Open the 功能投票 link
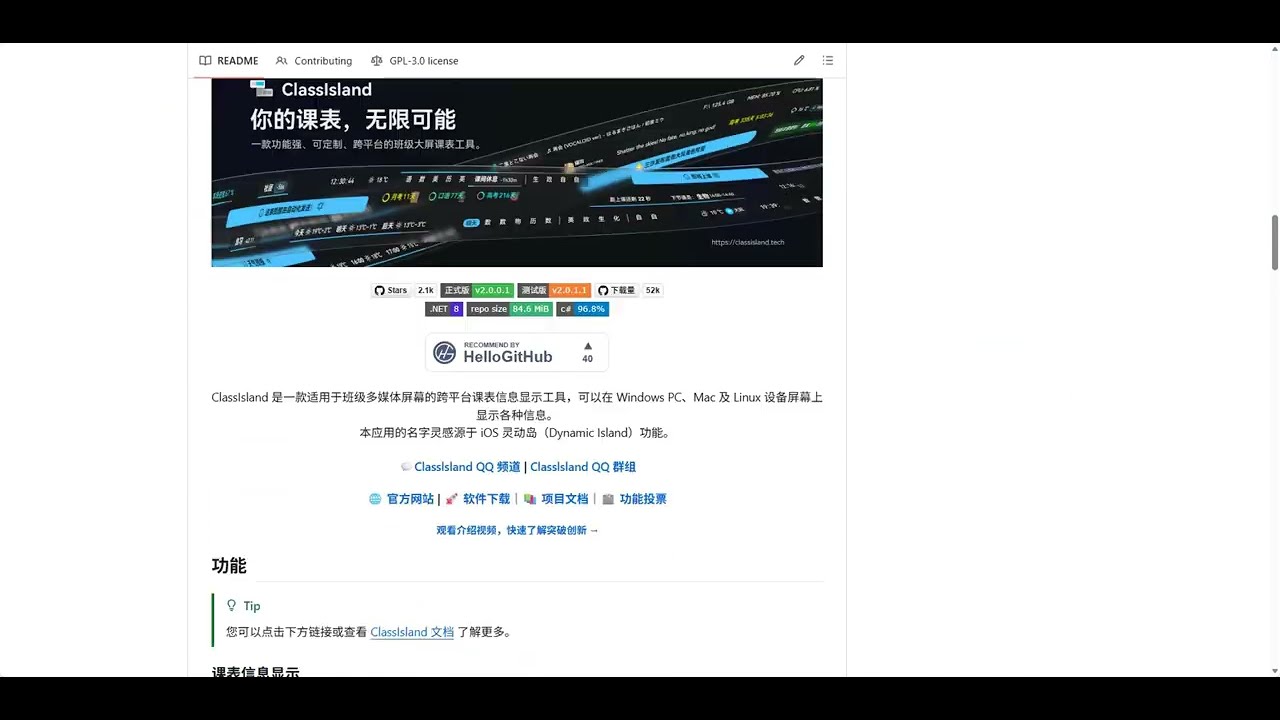Screen dimensions: 1280x720 [x=643, y=499]
